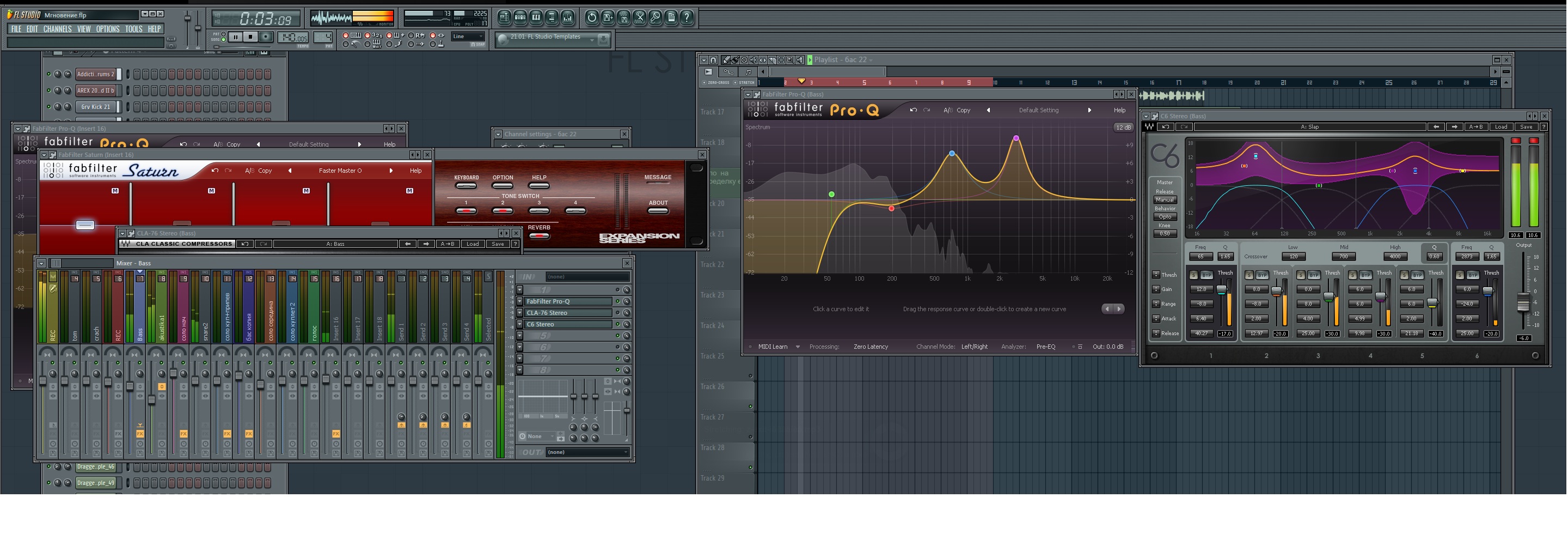Toggle the CLA-76 Stereo slot enable light
The height and width of the screenshot is (558, 1568).
617,313
